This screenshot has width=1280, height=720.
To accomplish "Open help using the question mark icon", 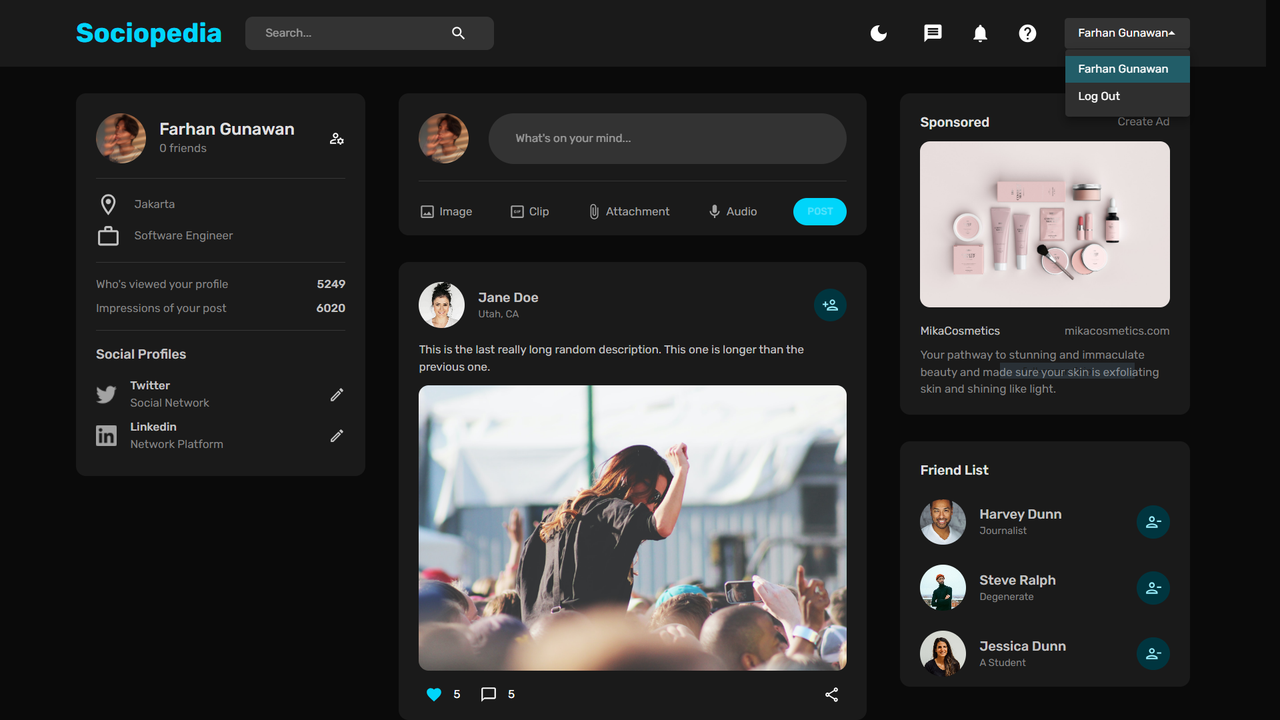I will point(1028,33).
